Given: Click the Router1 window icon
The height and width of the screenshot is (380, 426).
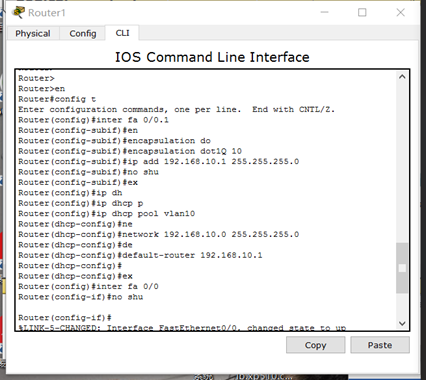Looking at the screenshot, I should click(18, 12).
